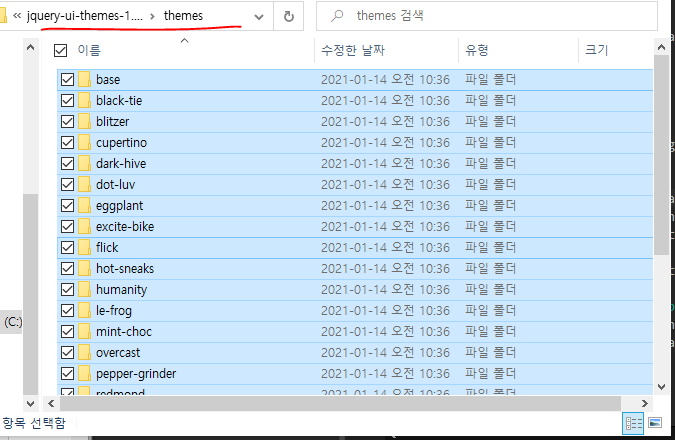Uncheck the dark-hive folder checkbox
This screenshot has height=440, width=675.
pyautogui.click(x=68, y=164)
